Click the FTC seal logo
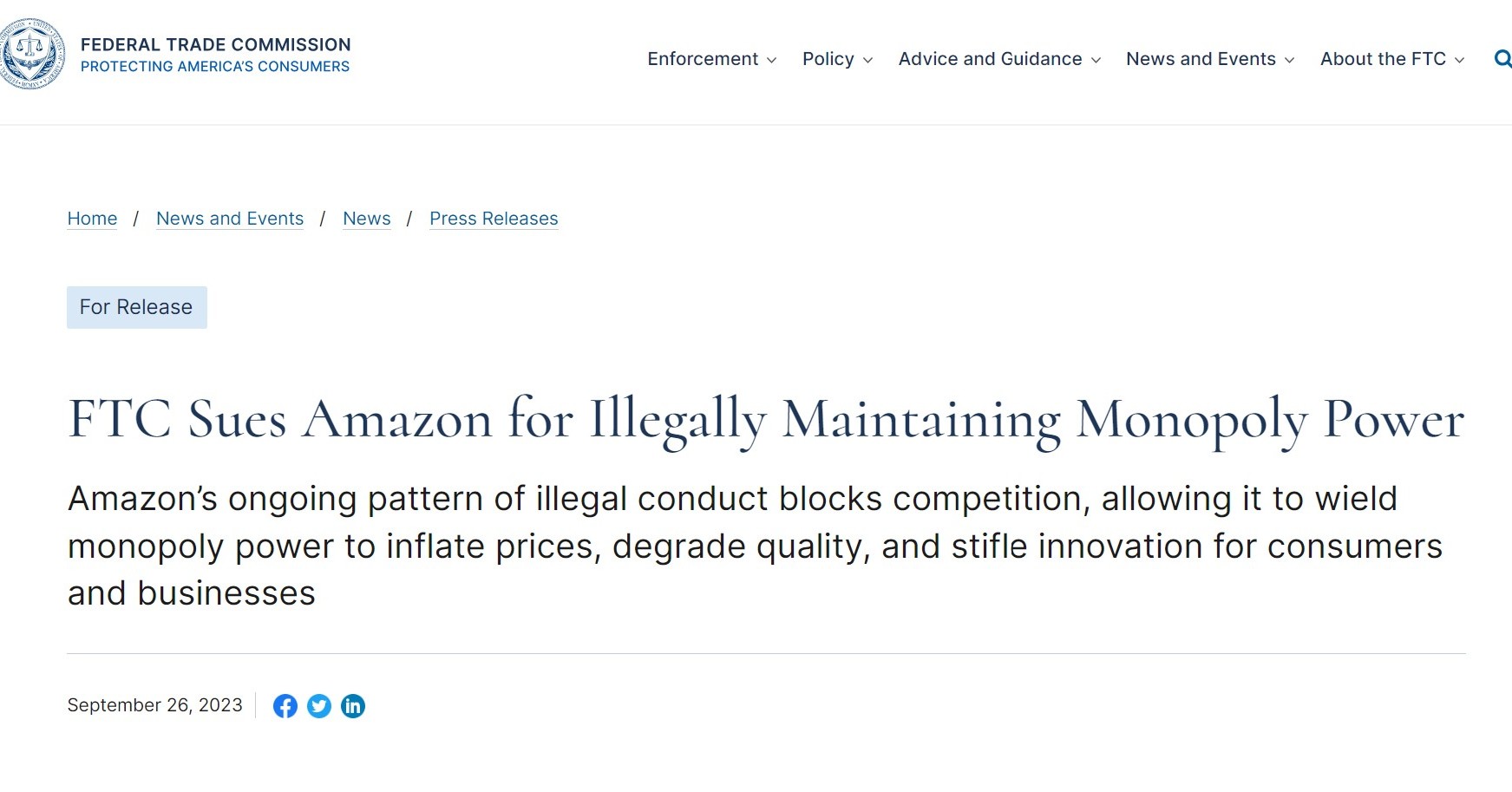 click(32, 54)
